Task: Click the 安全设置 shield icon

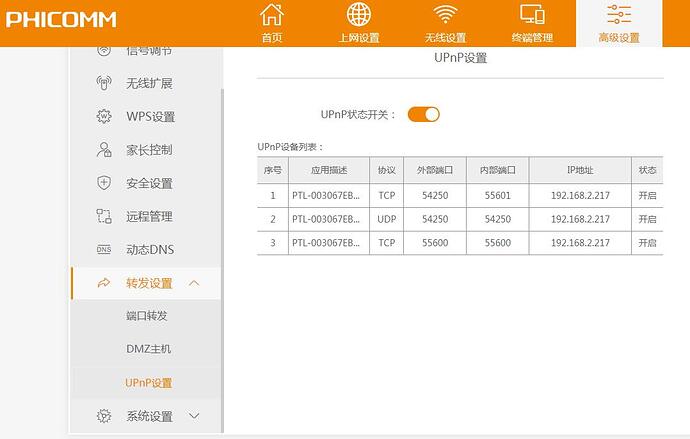Action: click(104, 183)
